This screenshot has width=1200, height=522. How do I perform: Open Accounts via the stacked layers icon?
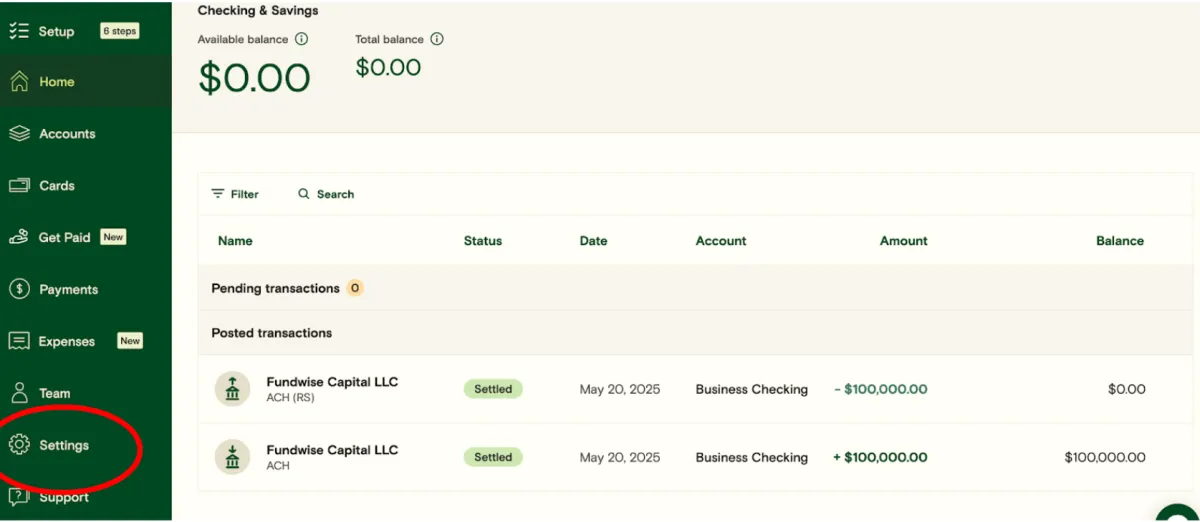pos(19,134)
